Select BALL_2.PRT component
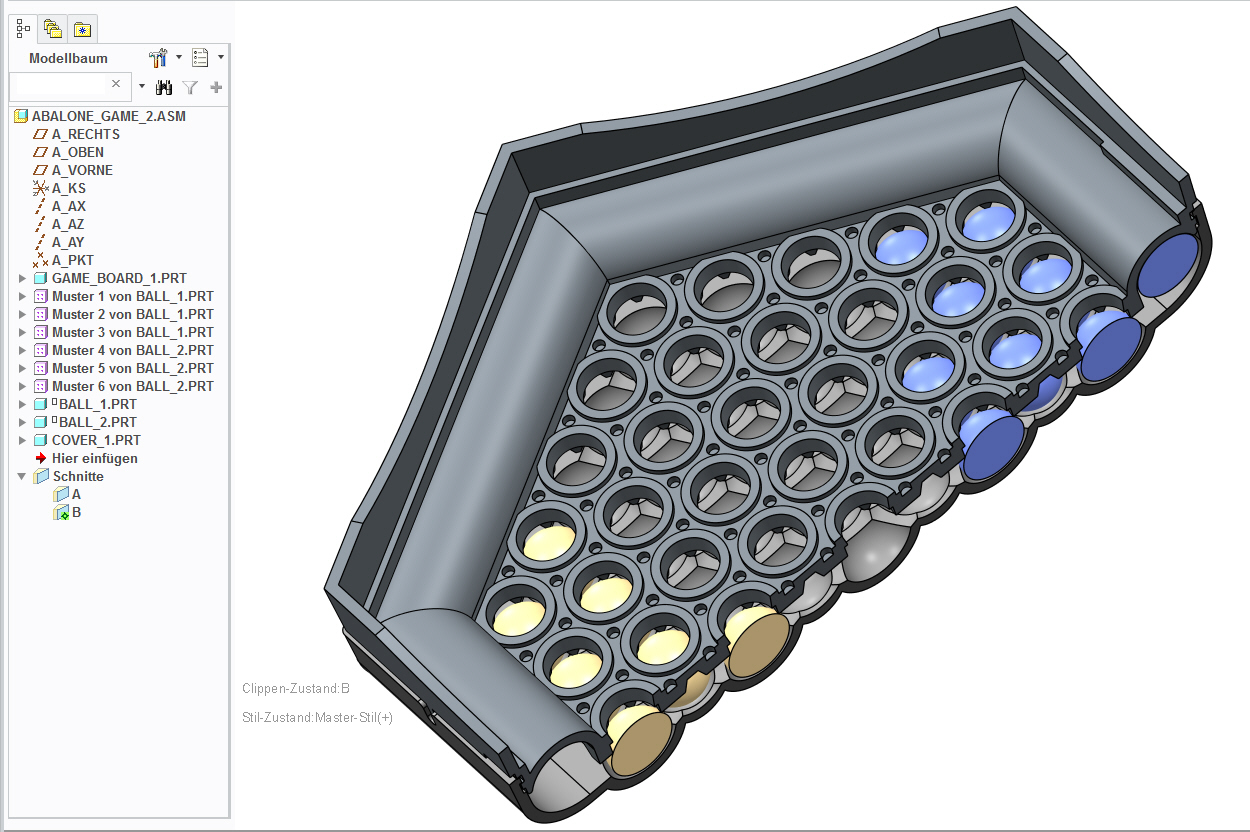Screen dimensions: 1250x832 tap(98, 422)
